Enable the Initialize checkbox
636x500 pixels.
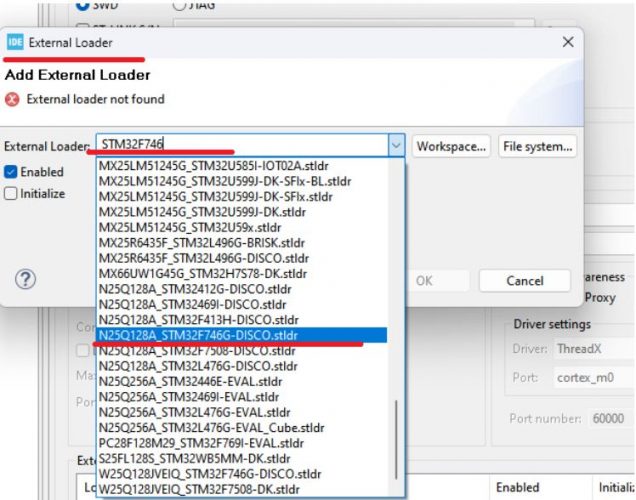pyautogui.click(x=11, y=194)
